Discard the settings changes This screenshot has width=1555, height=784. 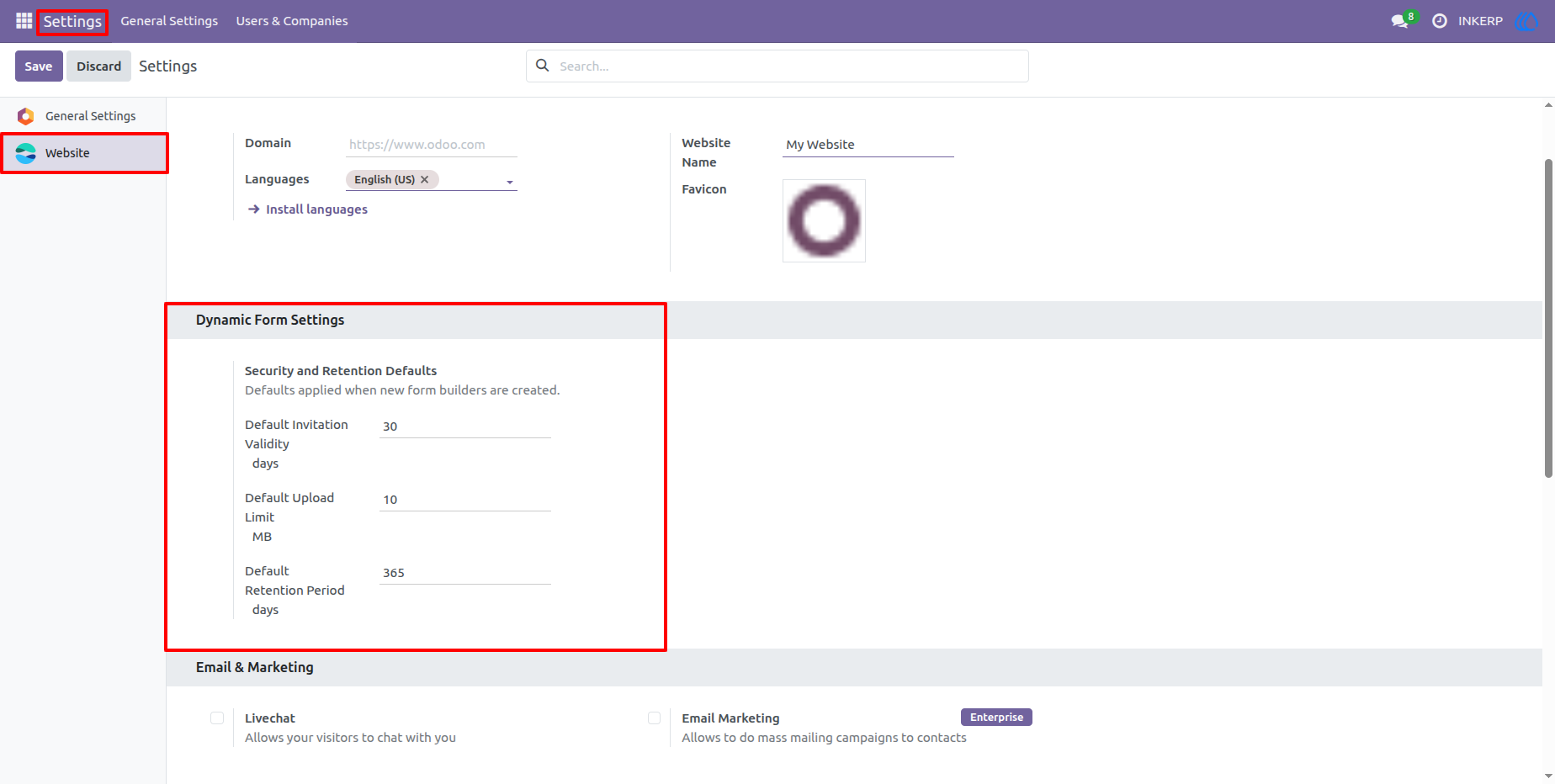pos(99,66)
